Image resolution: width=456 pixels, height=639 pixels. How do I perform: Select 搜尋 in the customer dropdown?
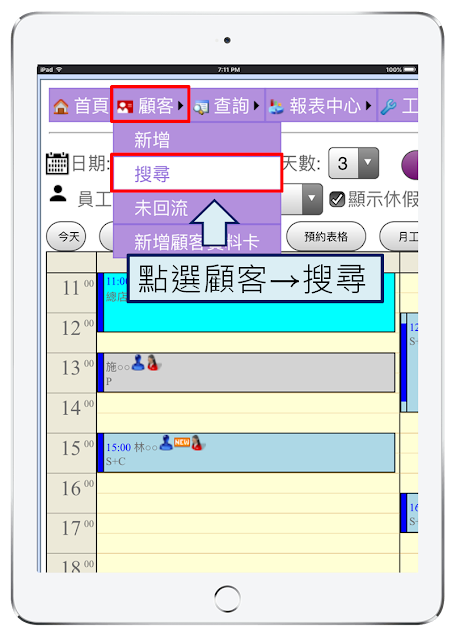[x=197, y=173]
